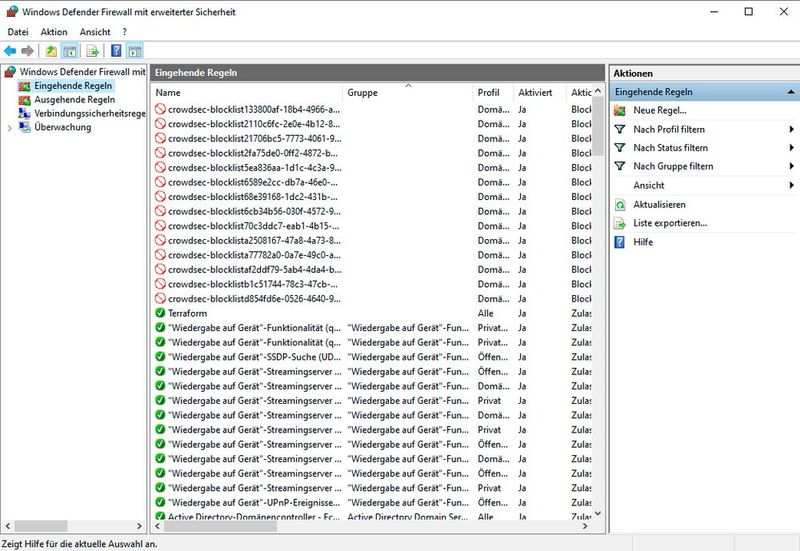This screenshot has width=800, height=551.
Task: Click the Eingehende Regeln tree icon
Action: [24, 86]
